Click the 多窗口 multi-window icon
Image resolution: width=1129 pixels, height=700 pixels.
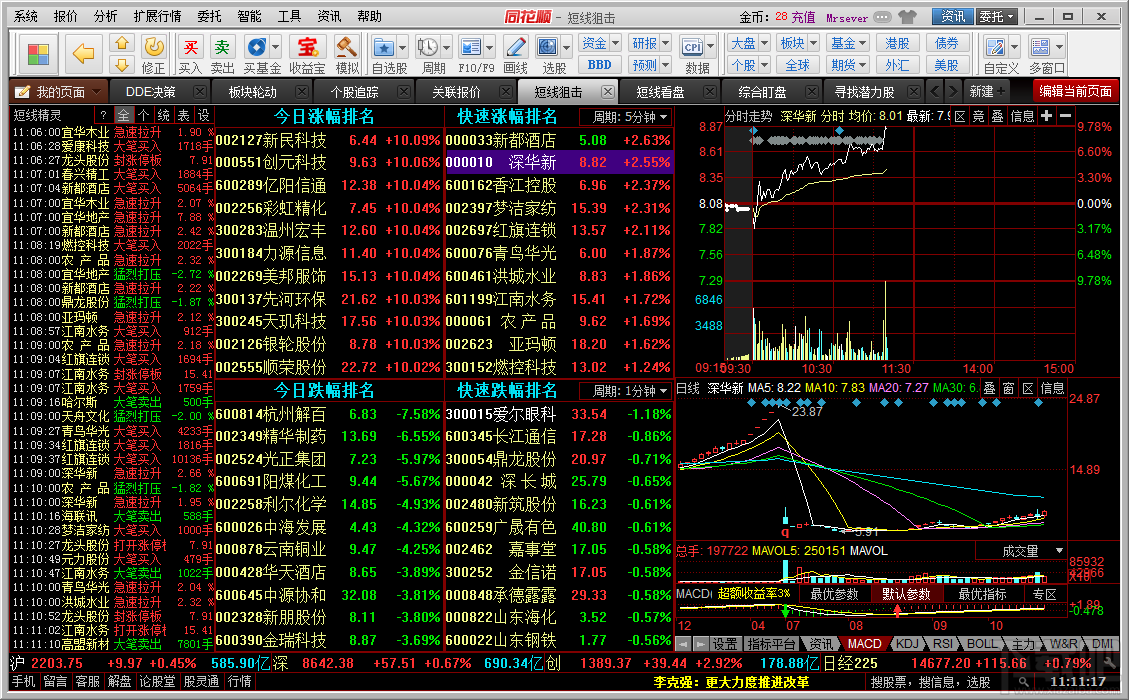point(1040,48)
